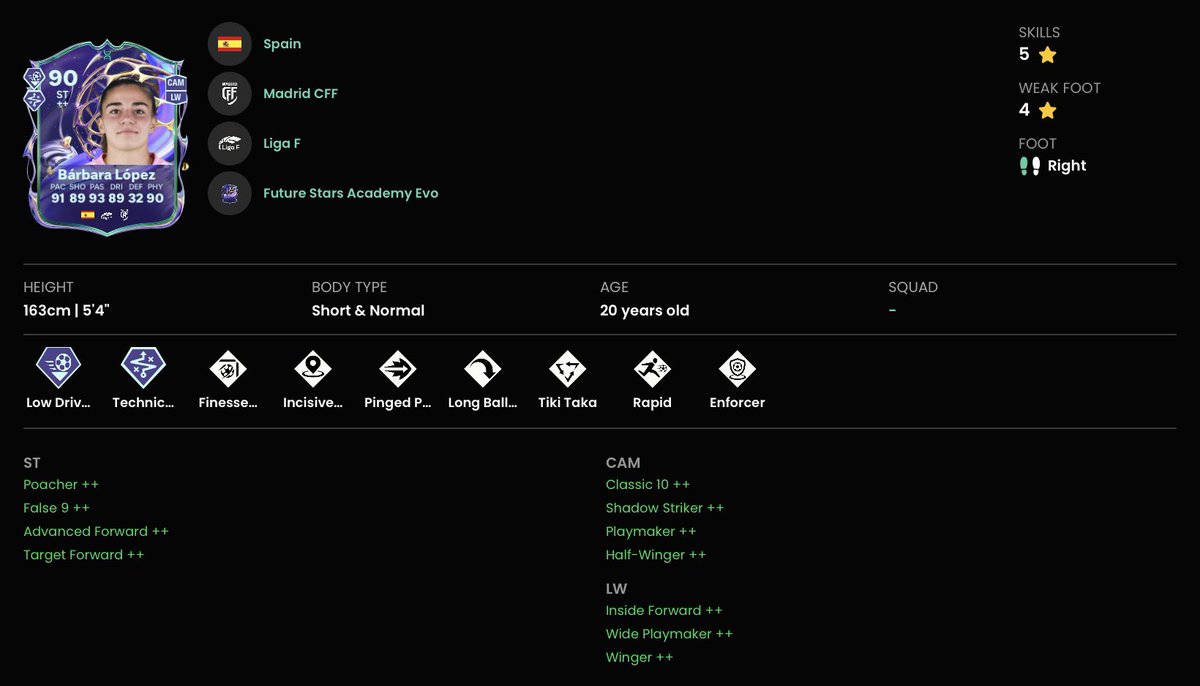
Task: Click the LW position heading
Action: pyautogui.click(x=616, y=589)
